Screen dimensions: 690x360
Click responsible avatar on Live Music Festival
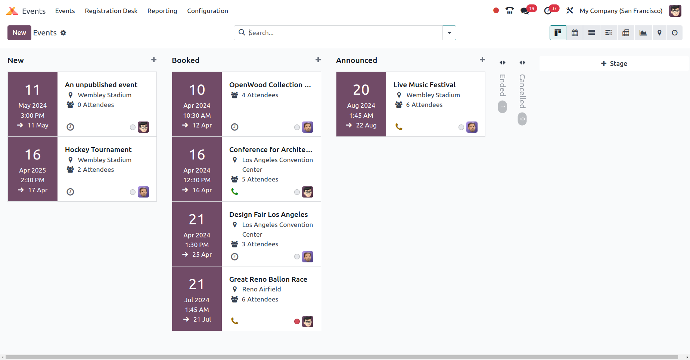tap(472, 127)
